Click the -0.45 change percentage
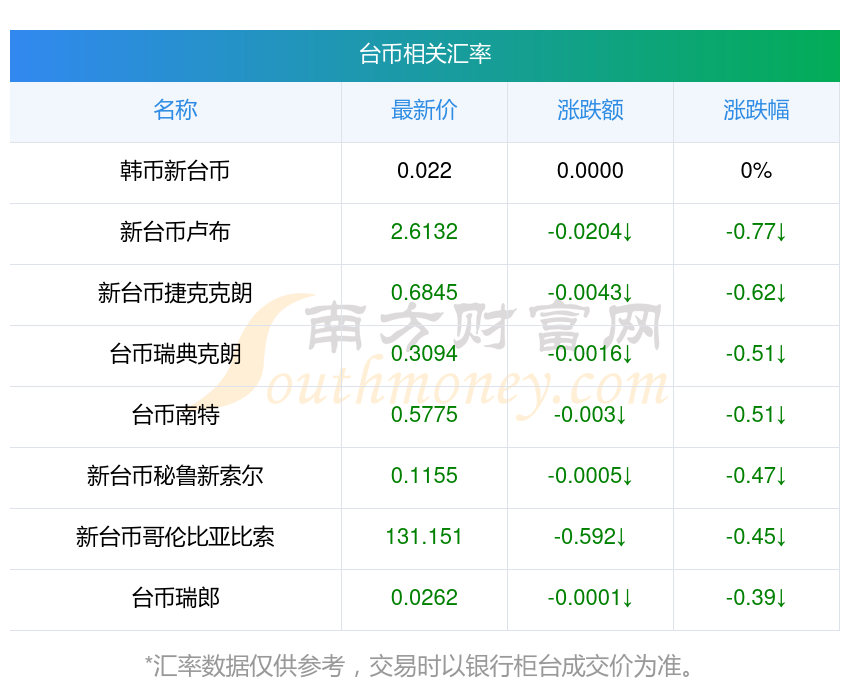The width and height of the screenshot is (850, 698). coord(756,537)
